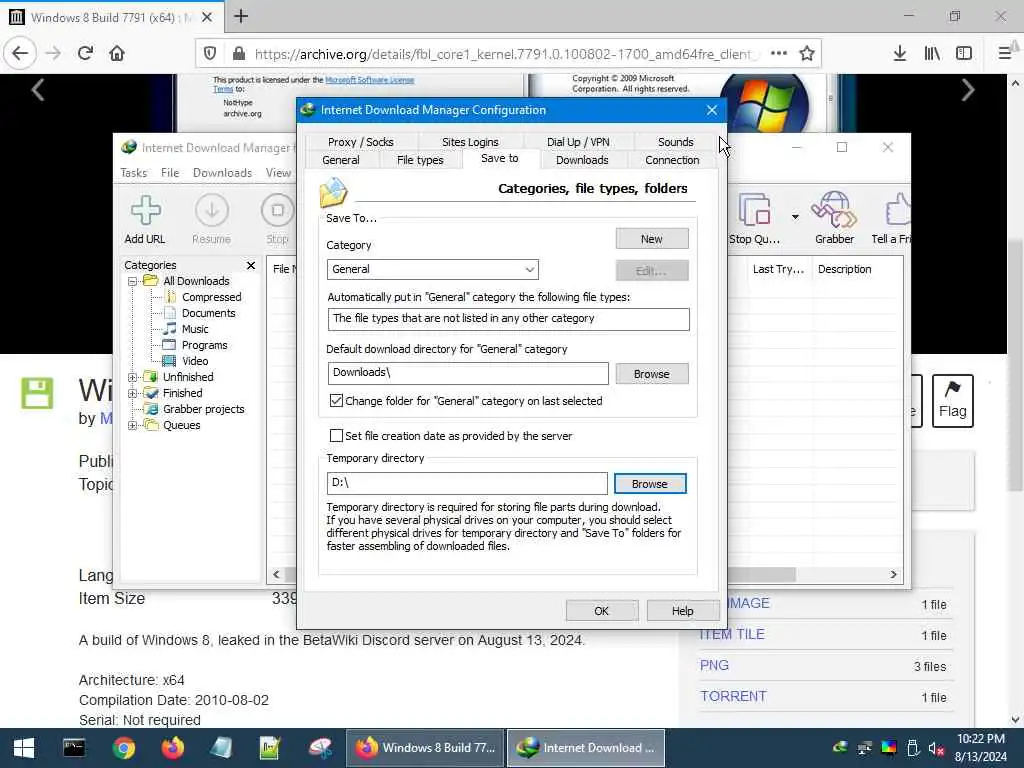Open the Proxy / Socks tab

(360, 142)
